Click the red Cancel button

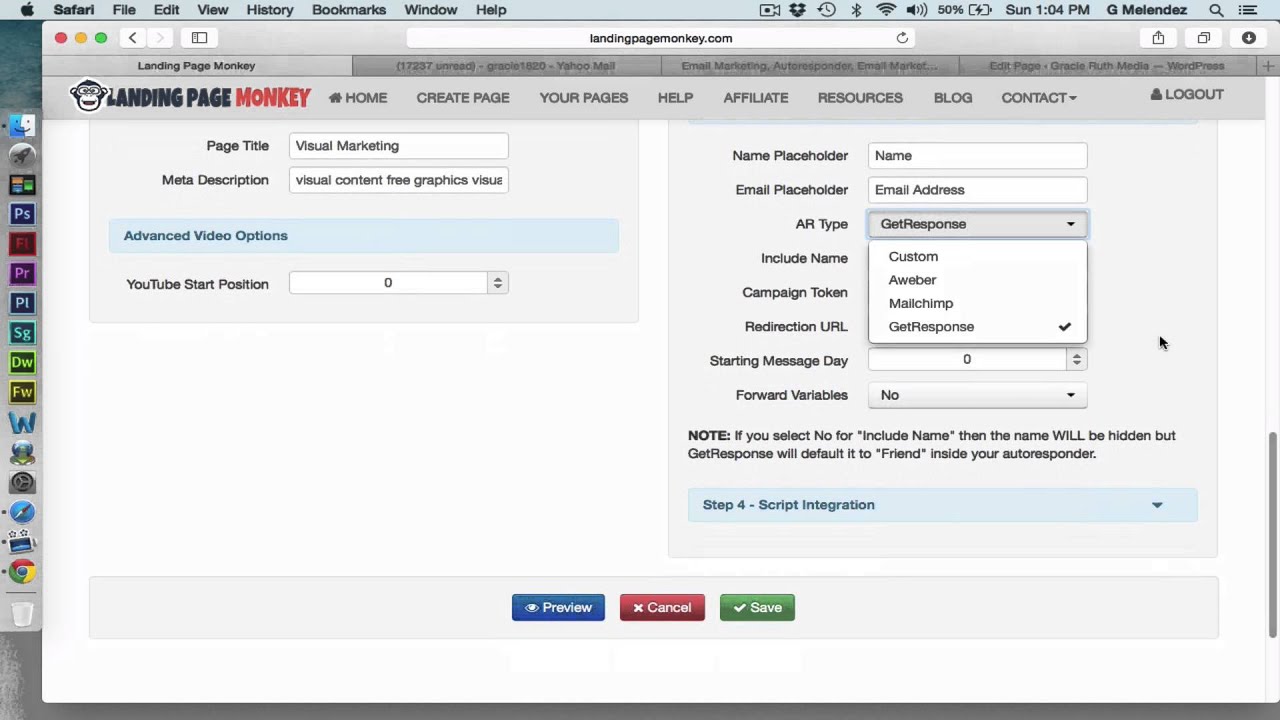click(x=662, y=608)
